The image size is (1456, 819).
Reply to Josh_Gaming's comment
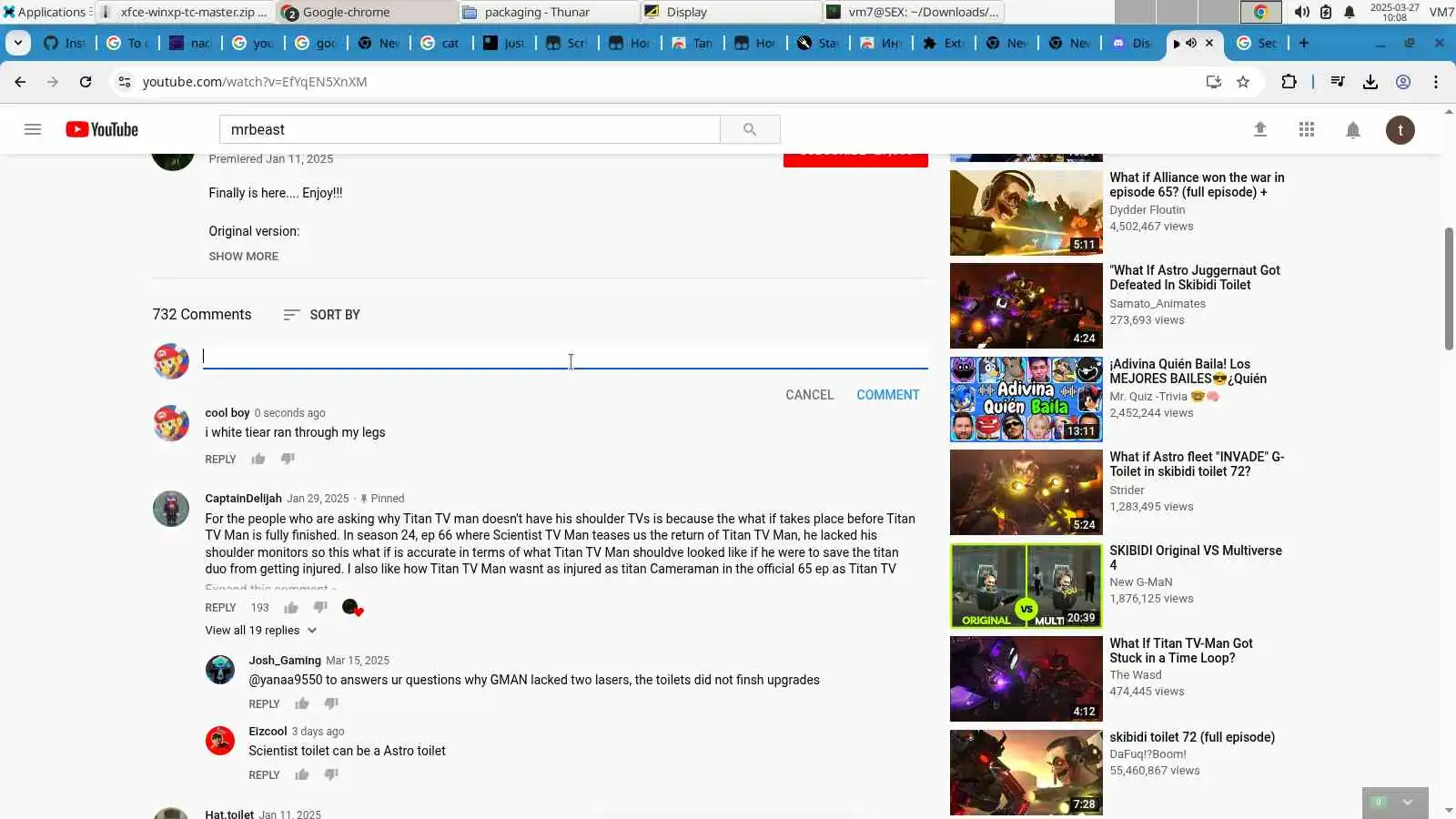pos(264,704)
